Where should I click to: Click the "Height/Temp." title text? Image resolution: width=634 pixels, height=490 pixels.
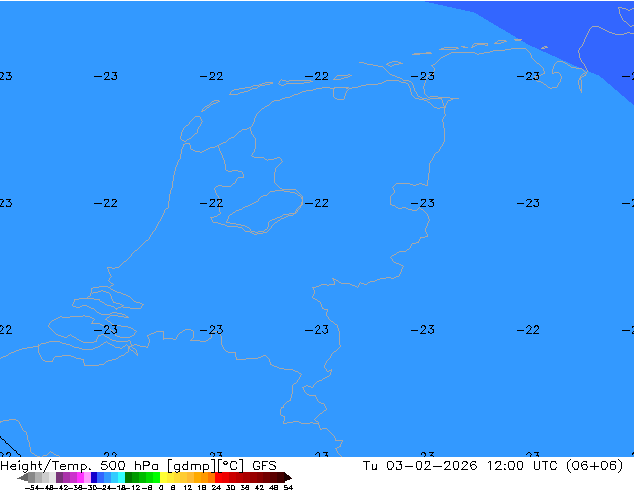(x=45, y=466)
